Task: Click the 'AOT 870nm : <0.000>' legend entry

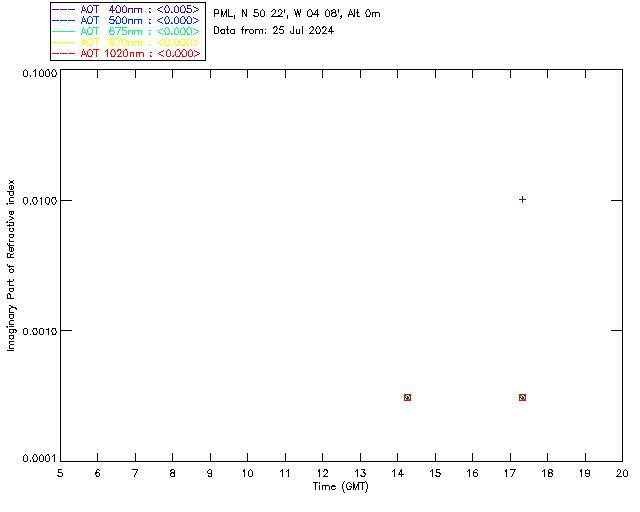Action: [x=126, y=42]
